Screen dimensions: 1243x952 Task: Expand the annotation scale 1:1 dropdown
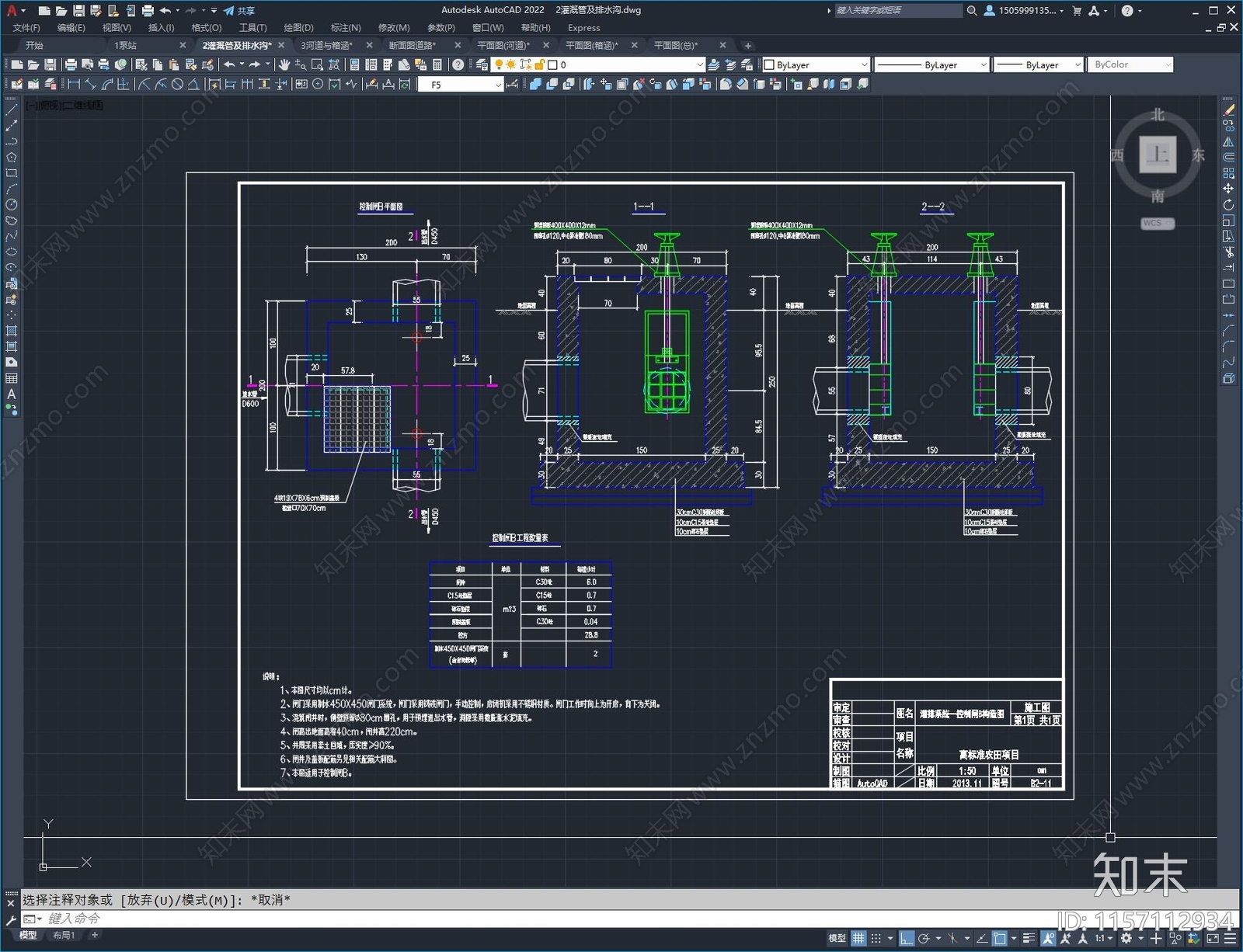pos(1102,938)
